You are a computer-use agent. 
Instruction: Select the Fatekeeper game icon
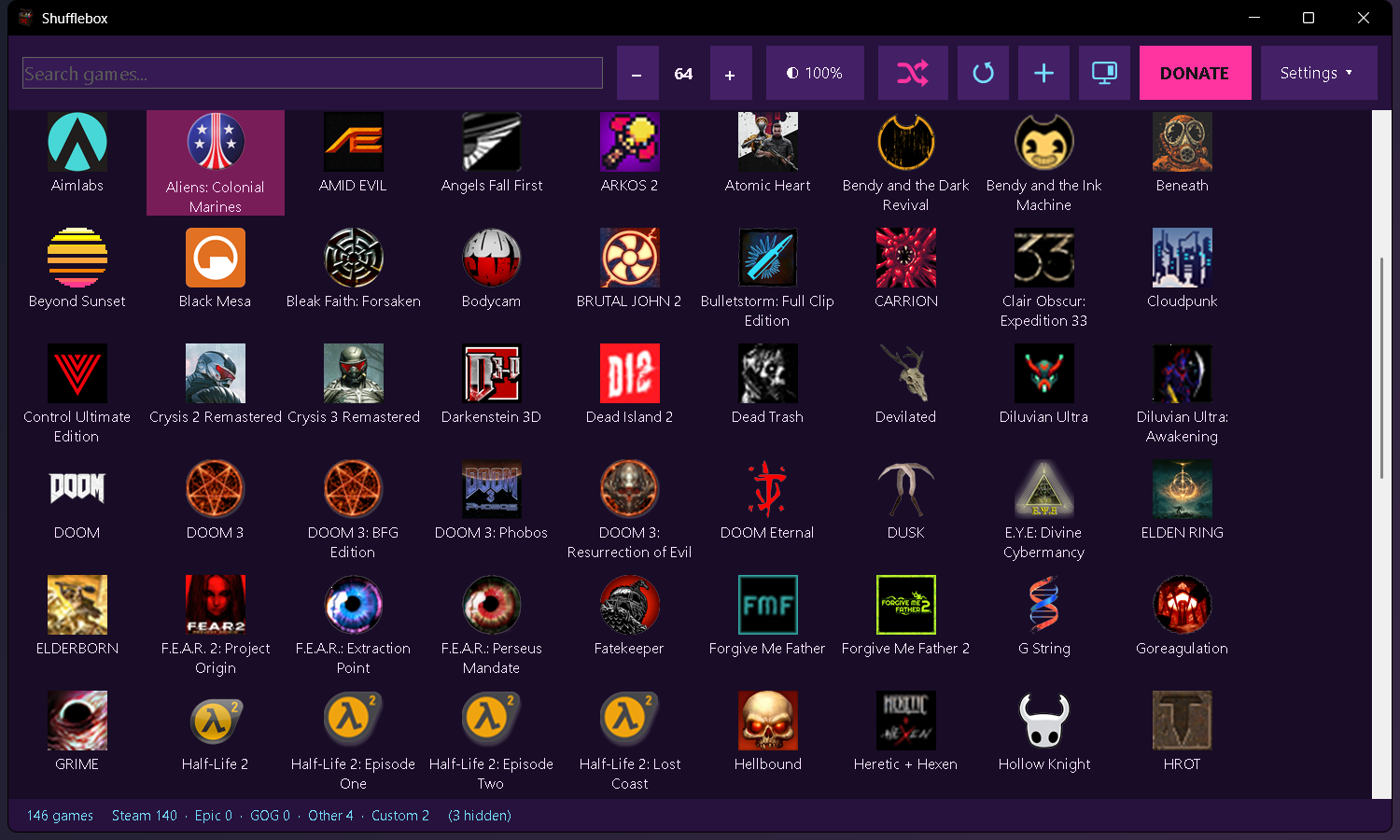tap(630, 605)
